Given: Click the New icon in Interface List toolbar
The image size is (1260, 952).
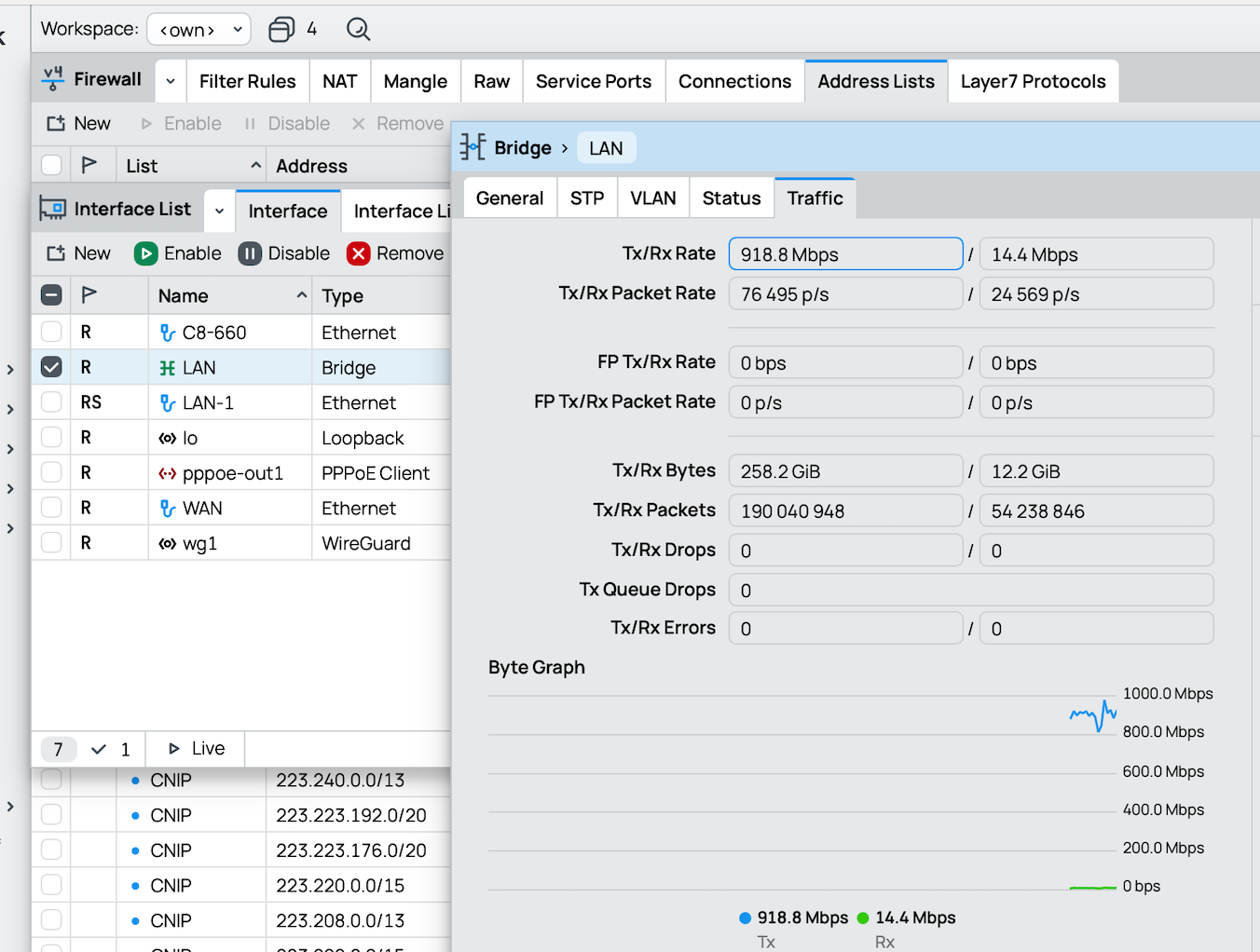Looking at the screenshot, I should click(56, 253).
